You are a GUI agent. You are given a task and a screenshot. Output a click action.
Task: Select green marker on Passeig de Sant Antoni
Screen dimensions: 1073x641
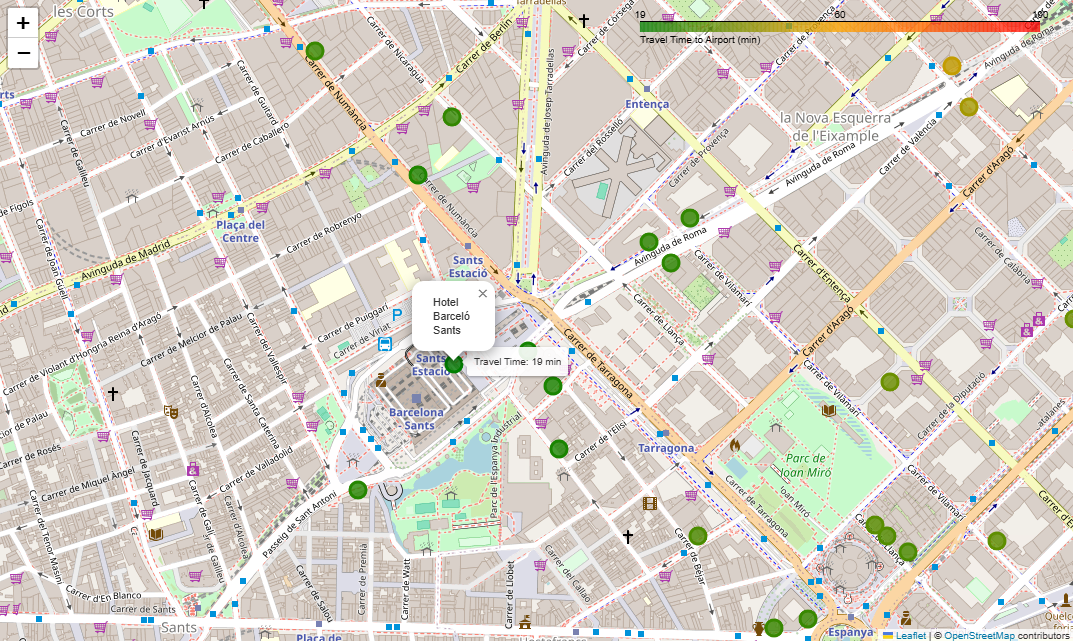(x=358, y=490)
